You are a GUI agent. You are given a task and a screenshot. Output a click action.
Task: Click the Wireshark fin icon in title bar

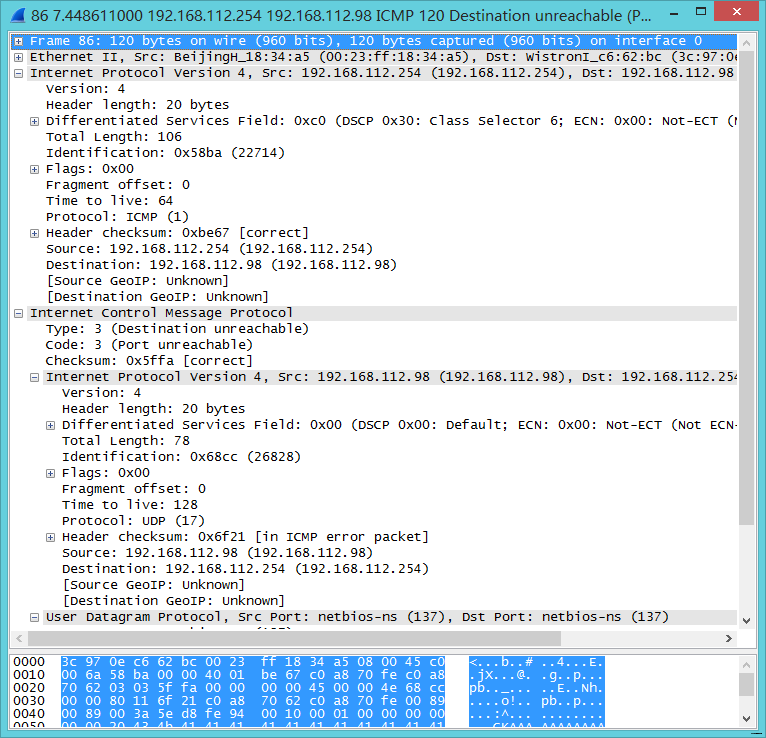(x=17, y=16)
